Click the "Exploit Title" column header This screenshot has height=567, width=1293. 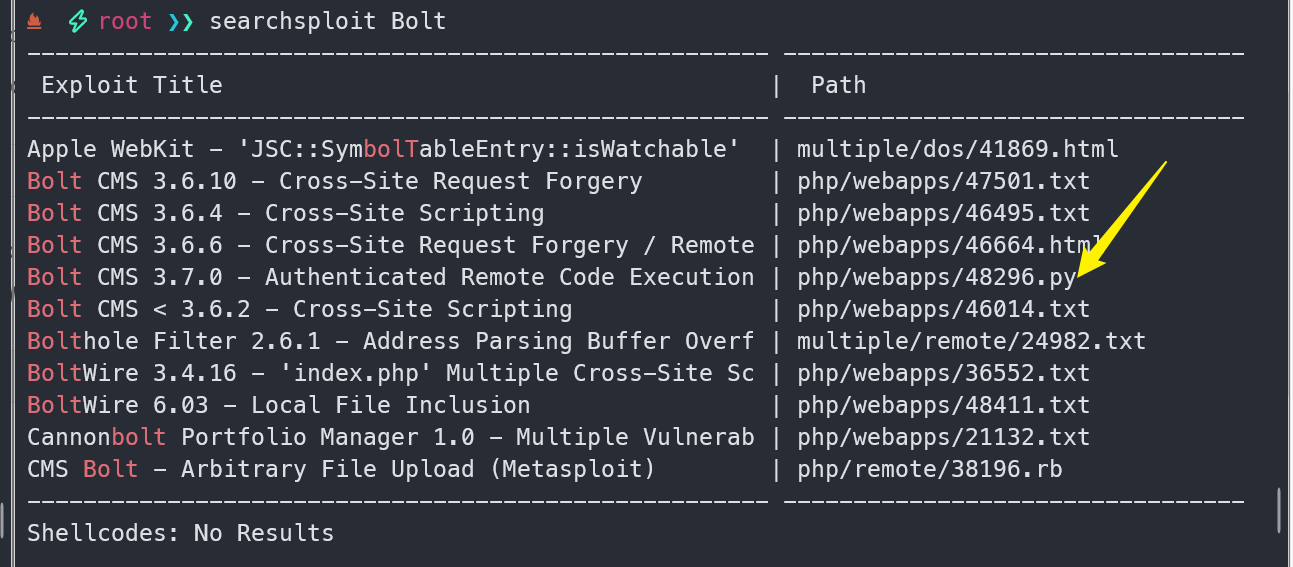pos(131,85)
